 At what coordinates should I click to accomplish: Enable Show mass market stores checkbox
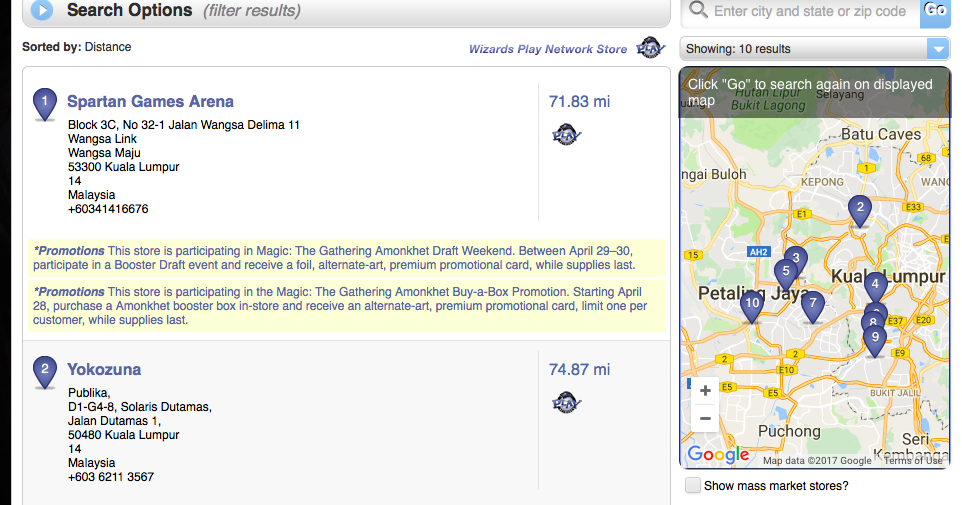pyautogui.click(x=693, y=485)
